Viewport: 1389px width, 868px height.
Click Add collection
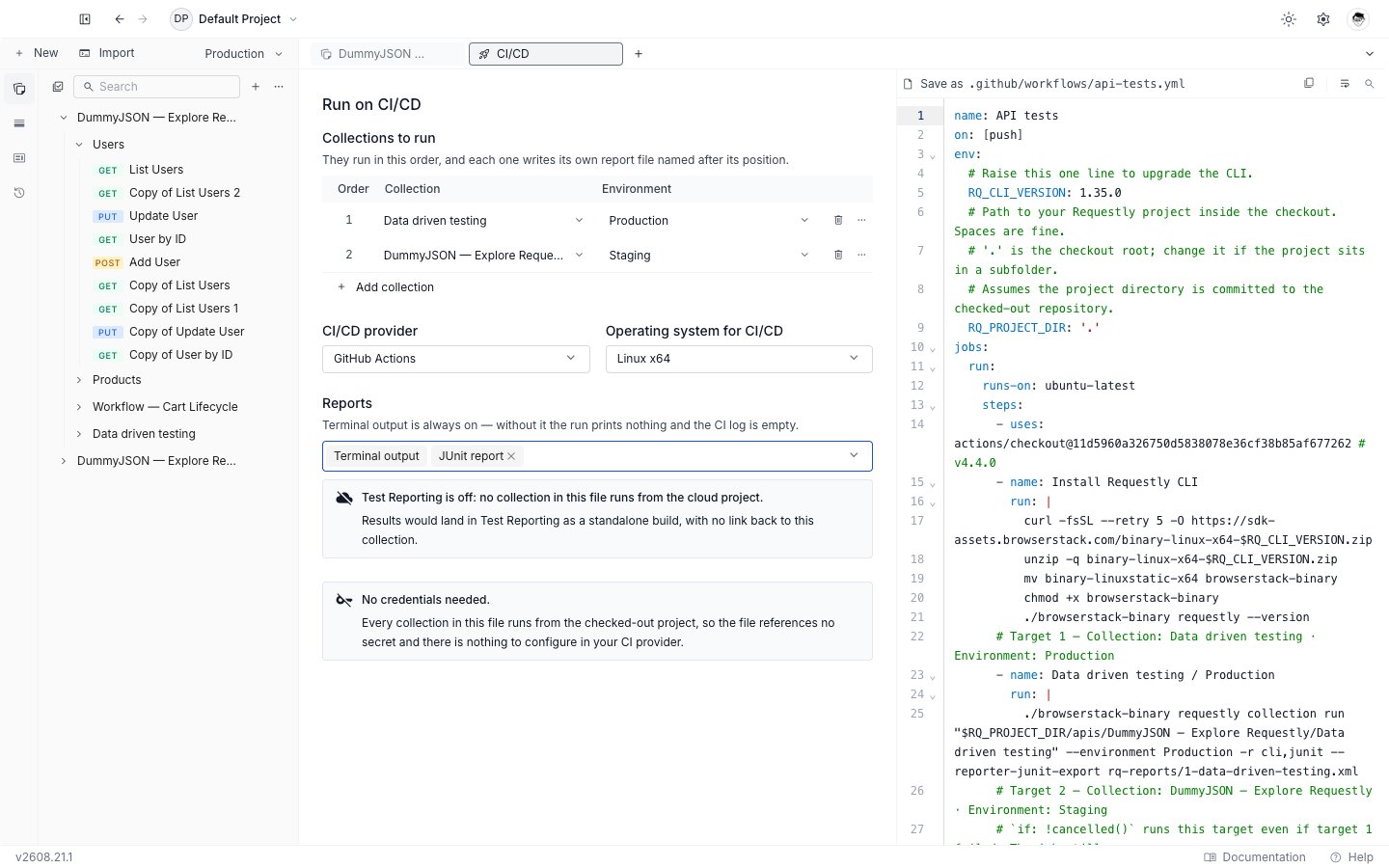(385, 287)
